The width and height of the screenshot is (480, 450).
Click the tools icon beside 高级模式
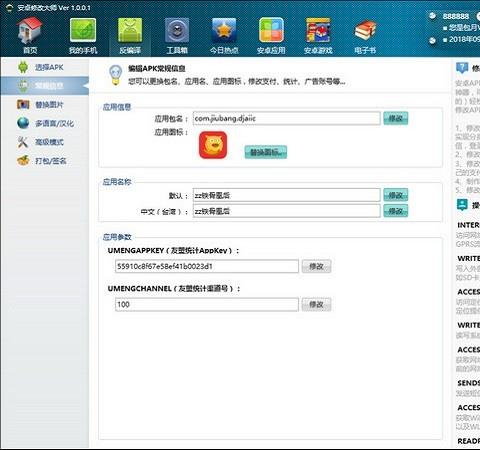tap(23, 142)
